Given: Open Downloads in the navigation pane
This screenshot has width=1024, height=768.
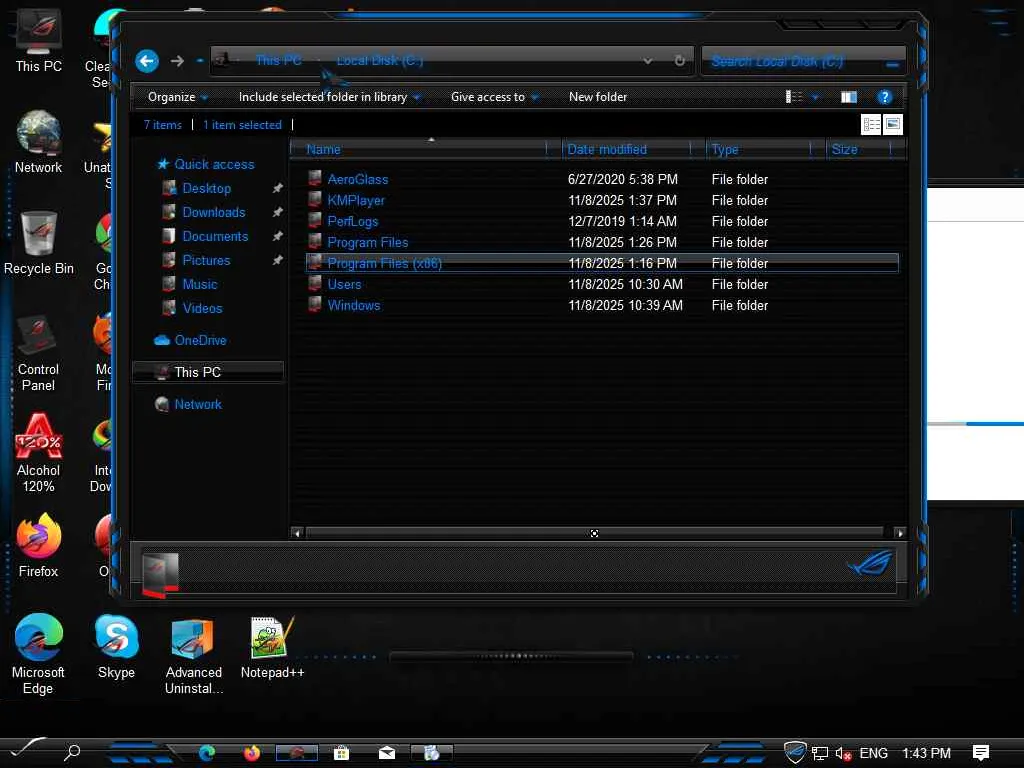Looking at the screenshot, I should tap(214, 212).
